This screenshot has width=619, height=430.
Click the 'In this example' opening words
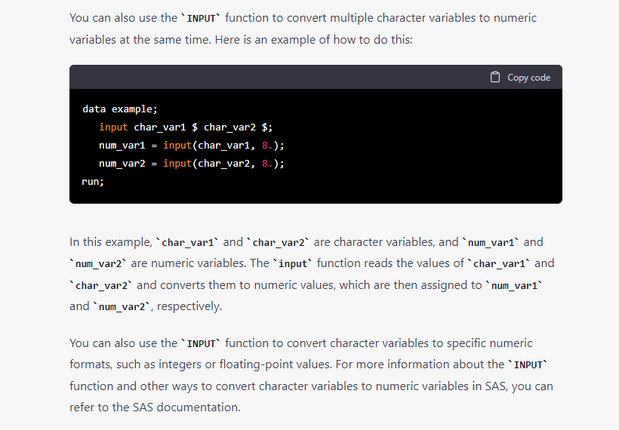tap(110, 243)
